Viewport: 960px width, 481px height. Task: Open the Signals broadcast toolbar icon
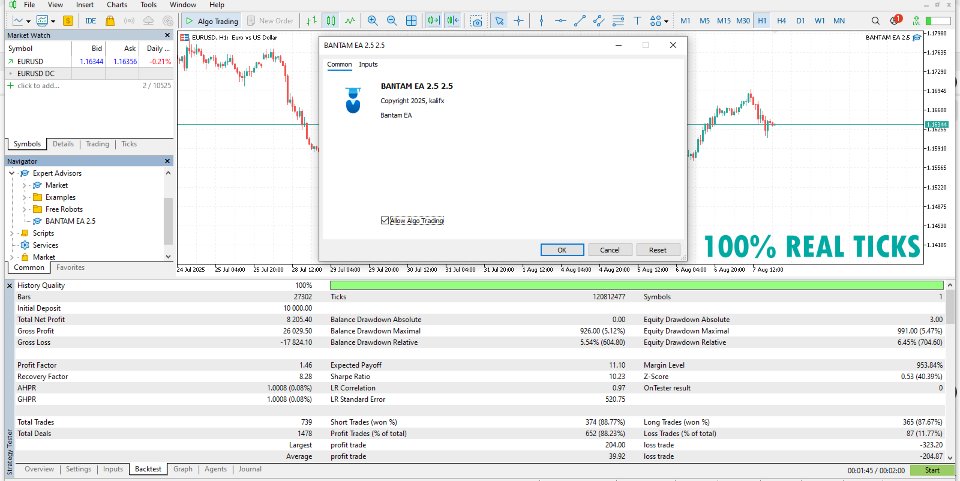point(129,21)
